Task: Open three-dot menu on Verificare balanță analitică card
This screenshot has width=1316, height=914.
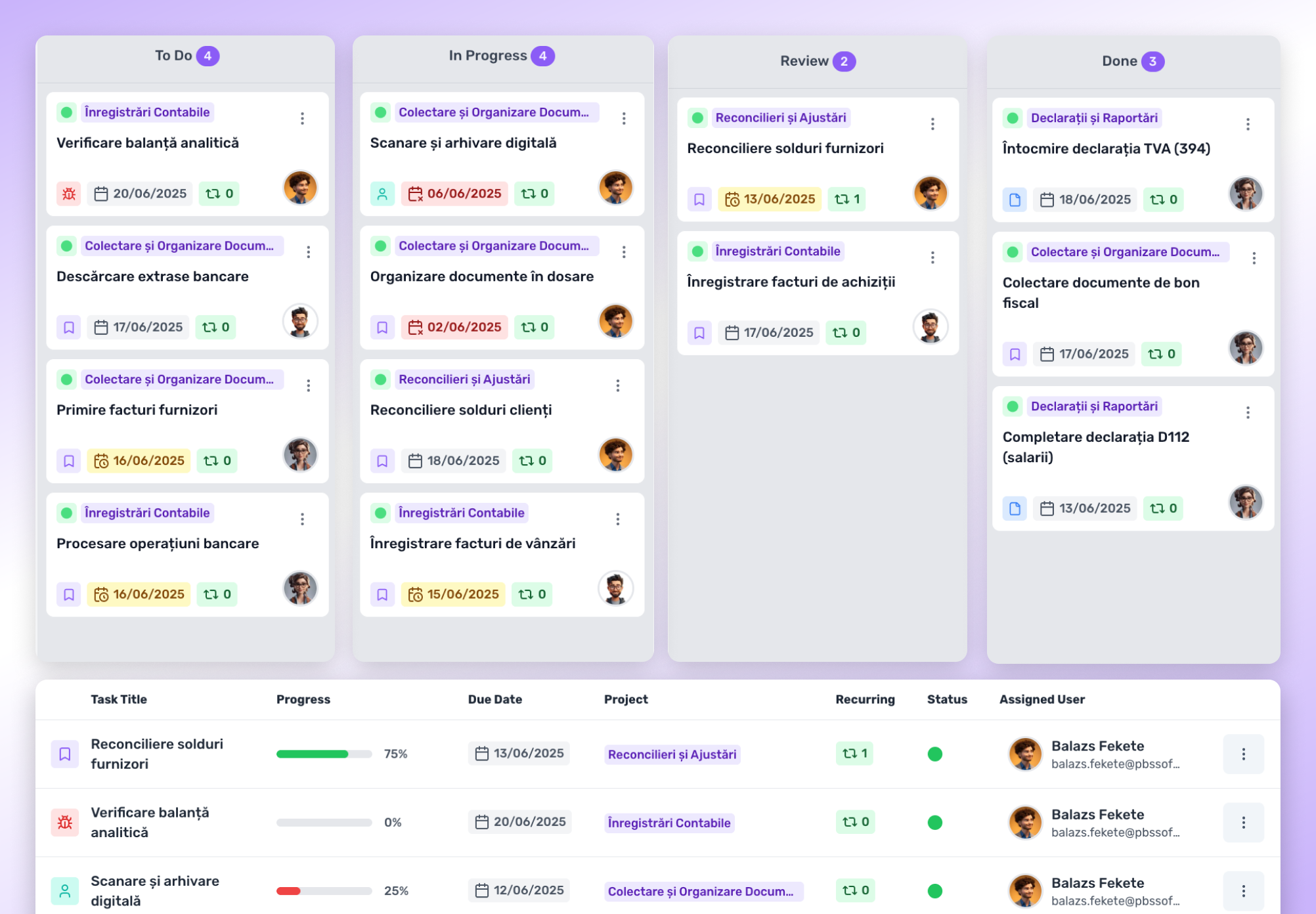Action: 302,118
